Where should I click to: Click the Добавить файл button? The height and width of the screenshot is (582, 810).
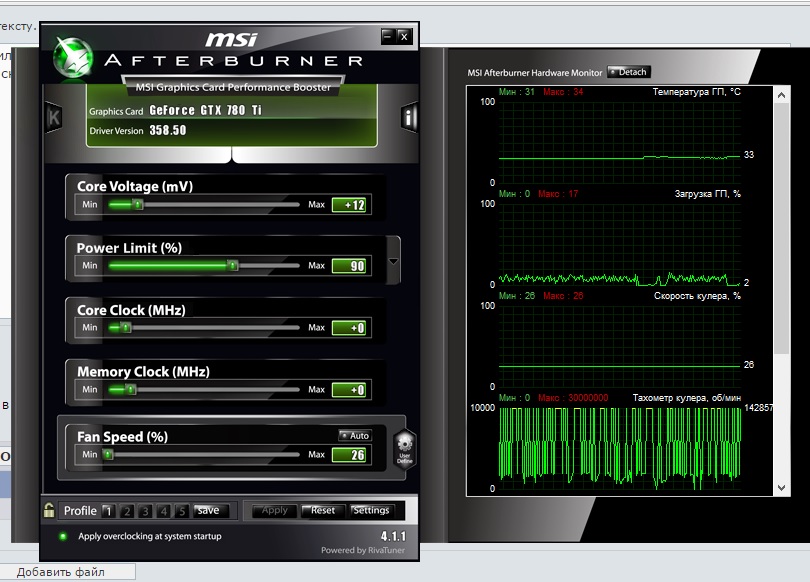(x=67, y=572)
